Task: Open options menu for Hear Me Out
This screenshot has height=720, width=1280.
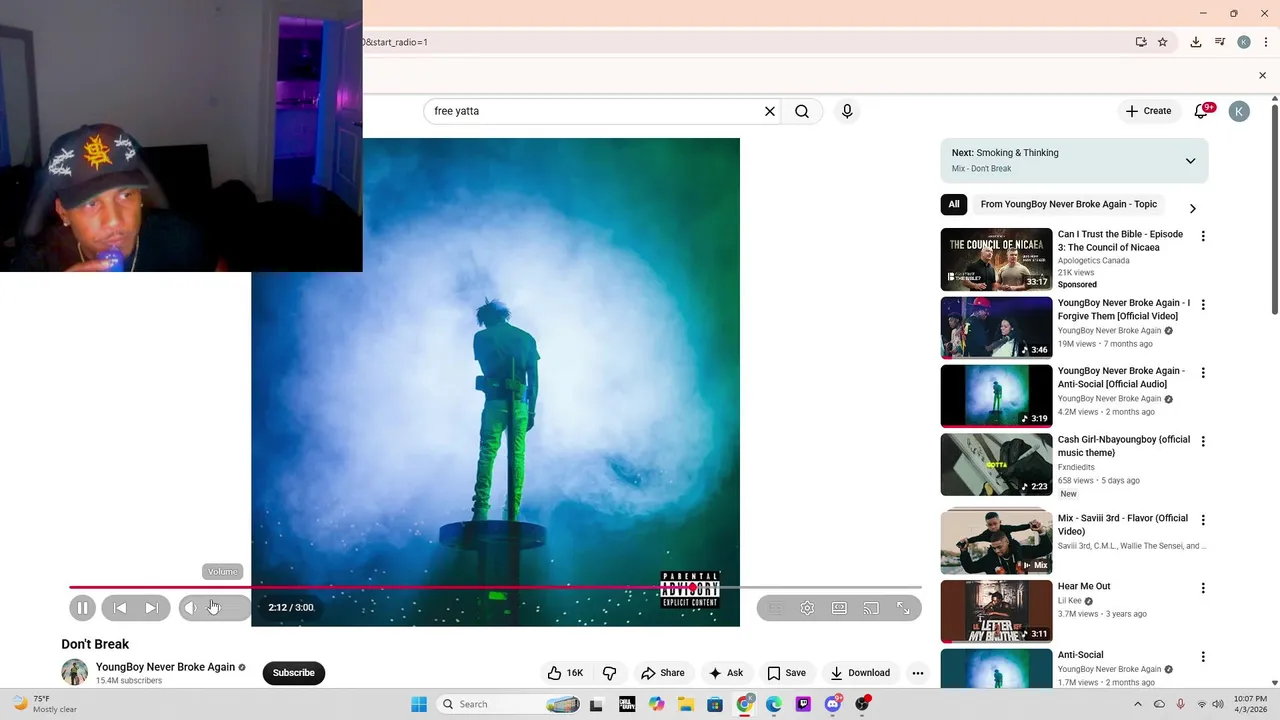Action: coord(1203,588)
